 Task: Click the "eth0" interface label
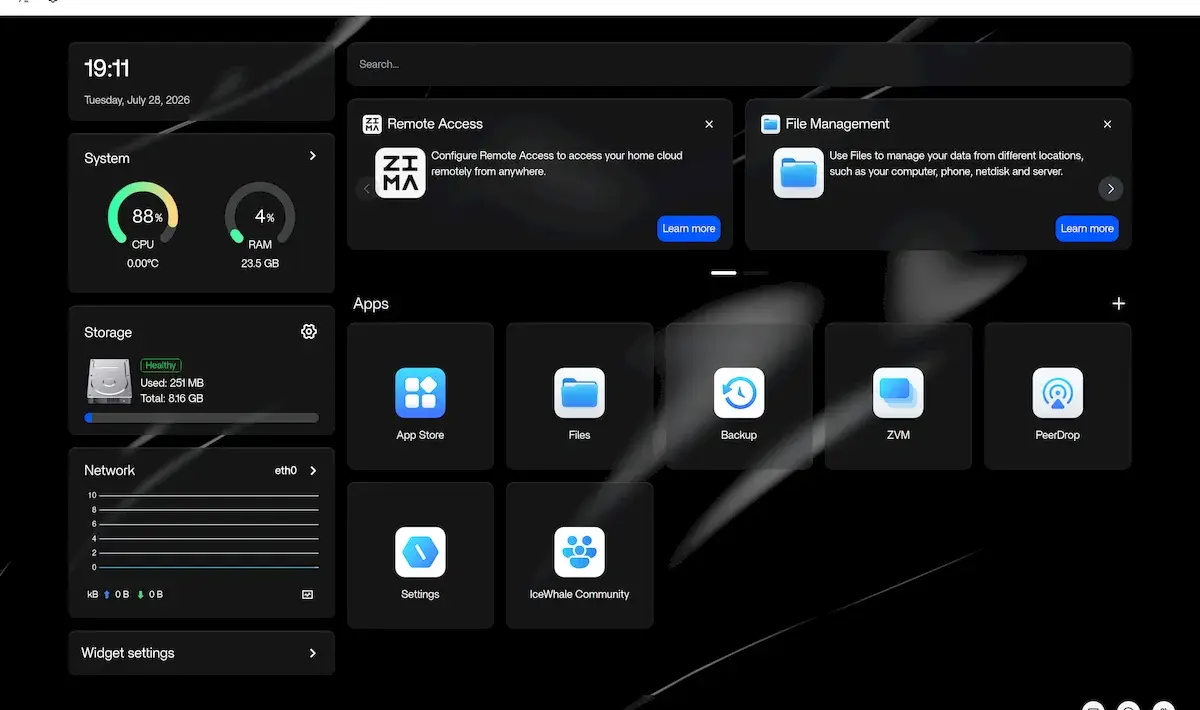tap(286, 470)
